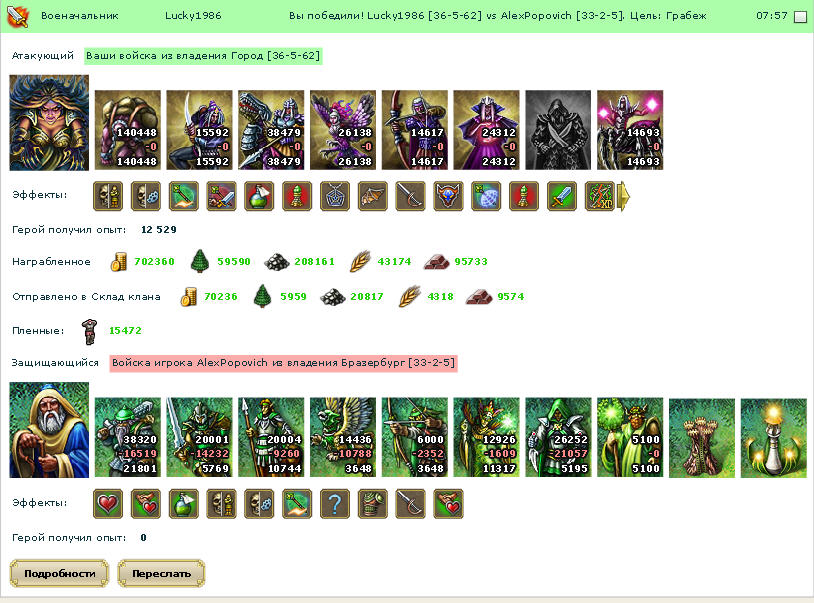Click the green potion attacker effect icon
The width and height of the screenshot is (814, 603).
[259, 196]
